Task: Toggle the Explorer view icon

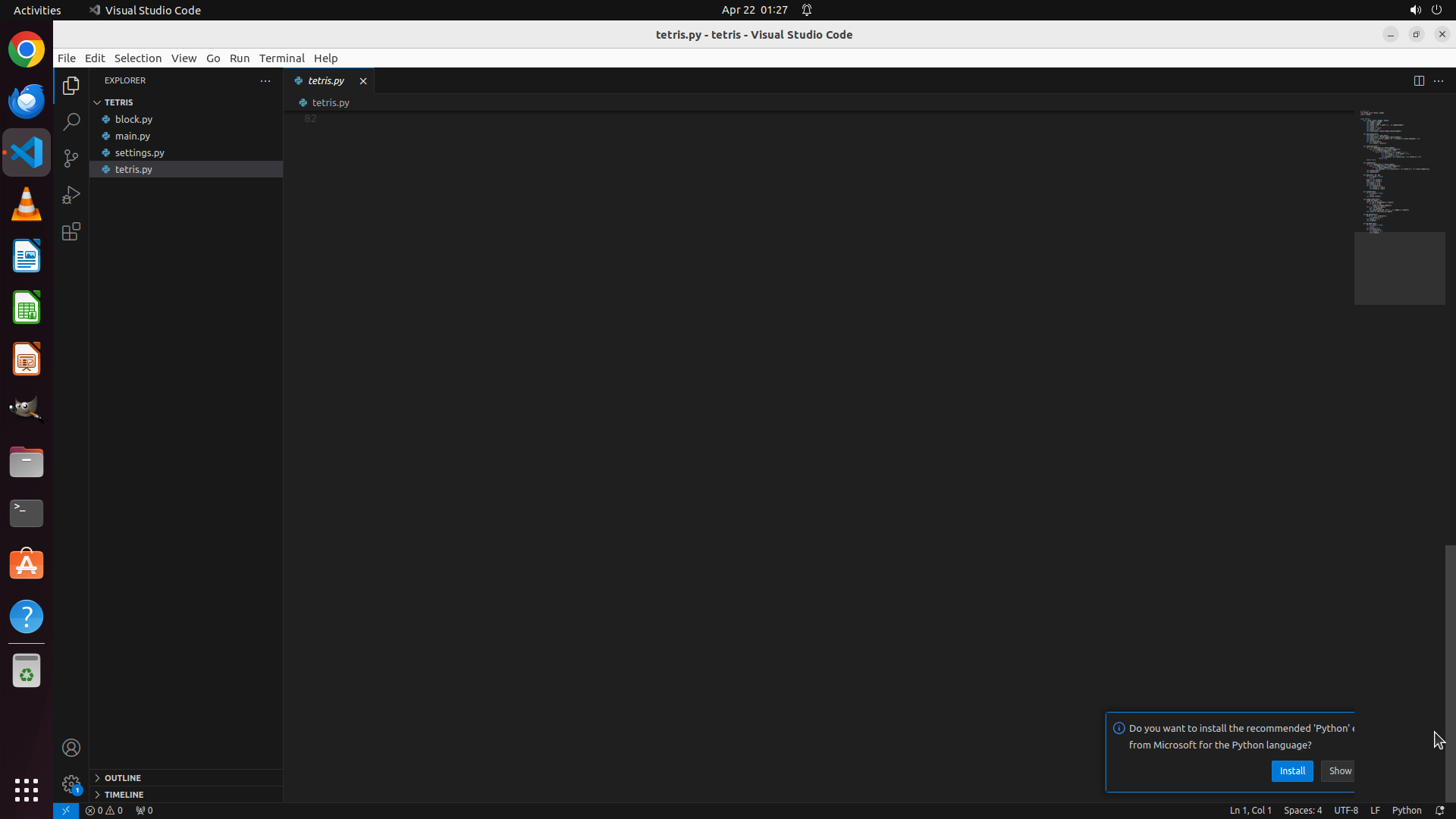Action: click(x=71, y=86)
